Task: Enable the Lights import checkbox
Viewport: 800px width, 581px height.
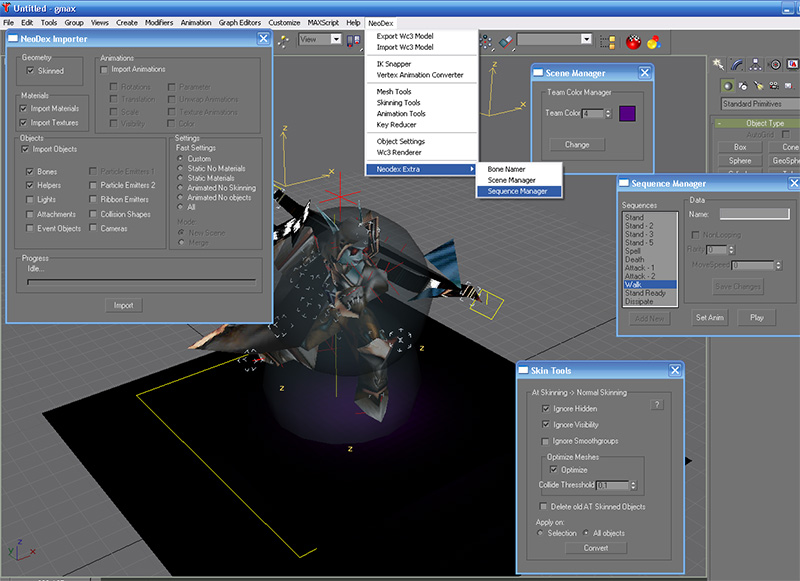Action: click(x=30, y=199)
